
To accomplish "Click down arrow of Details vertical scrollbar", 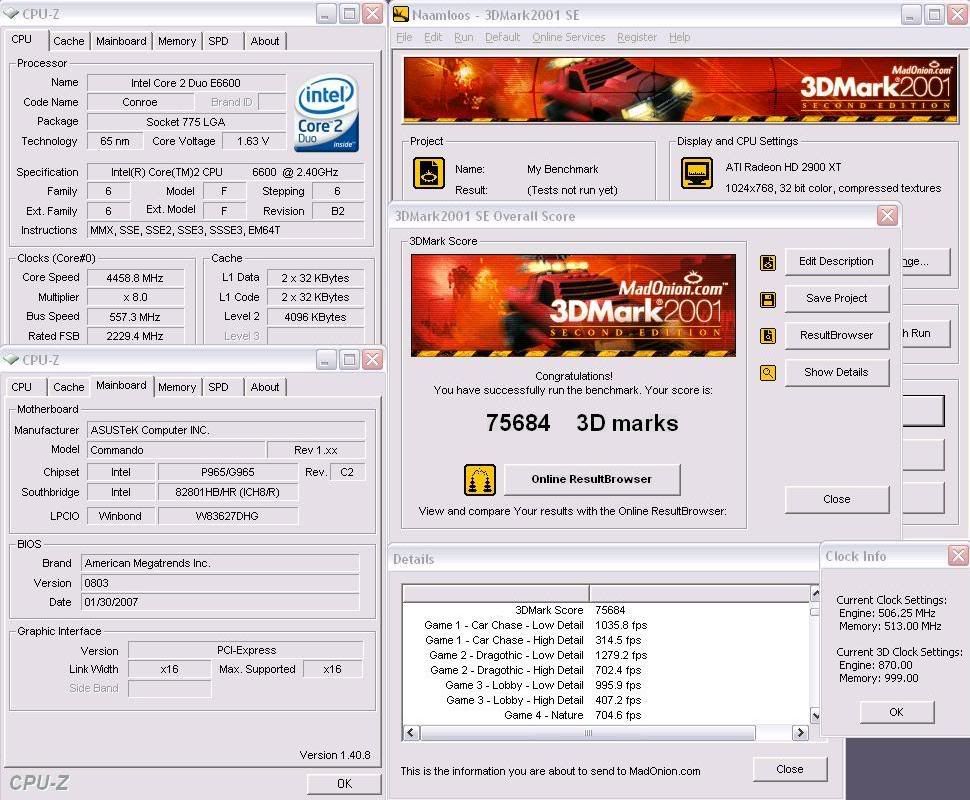I will tap(815, 716).
